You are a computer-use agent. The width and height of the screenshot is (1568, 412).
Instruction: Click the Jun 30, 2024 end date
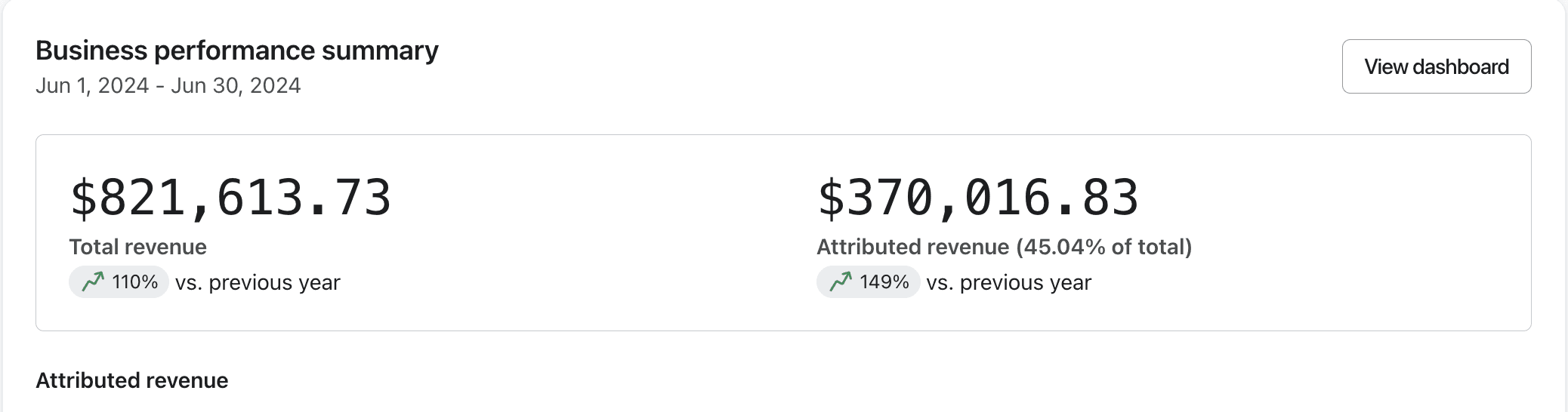[x=236, y=85]
